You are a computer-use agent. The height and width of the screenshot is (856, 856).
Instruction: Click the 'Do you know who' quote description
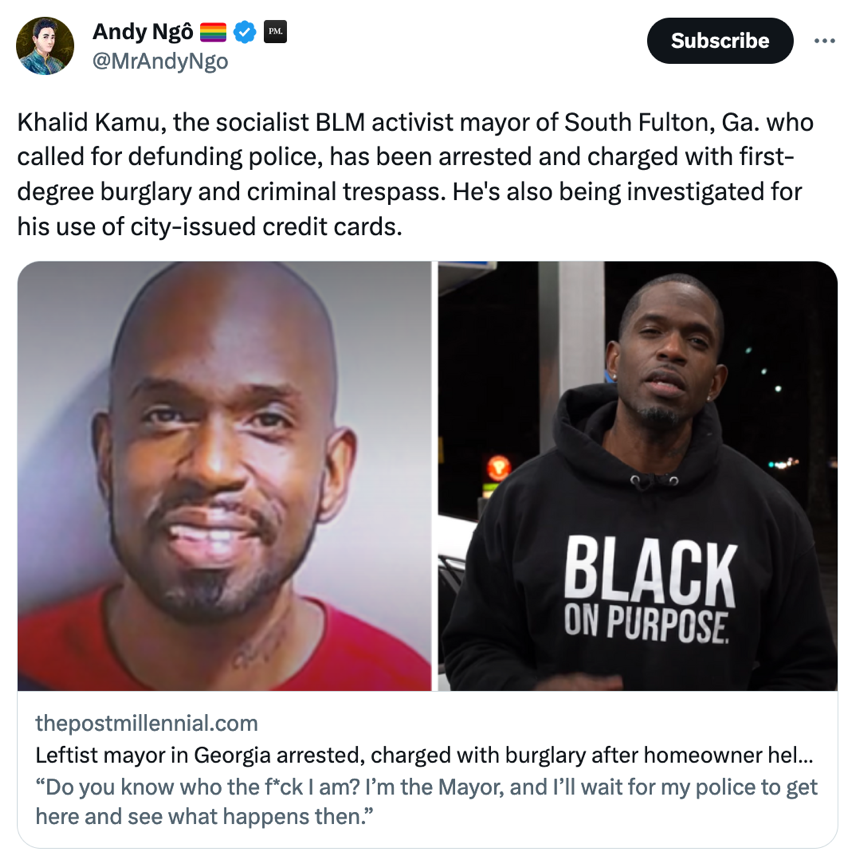(x=426, y=801)
